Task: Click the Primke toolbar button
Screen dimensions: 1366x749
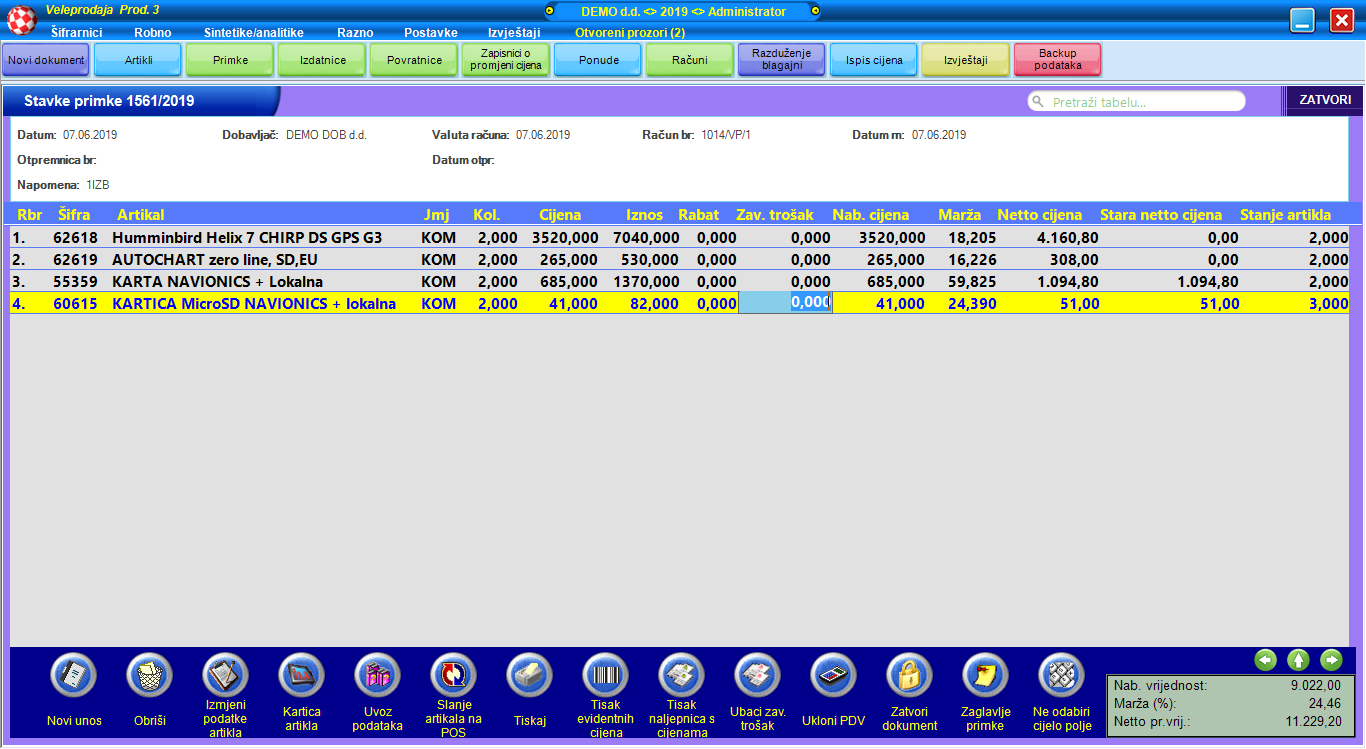Action: pyautogui.click(x=231, y=60)
